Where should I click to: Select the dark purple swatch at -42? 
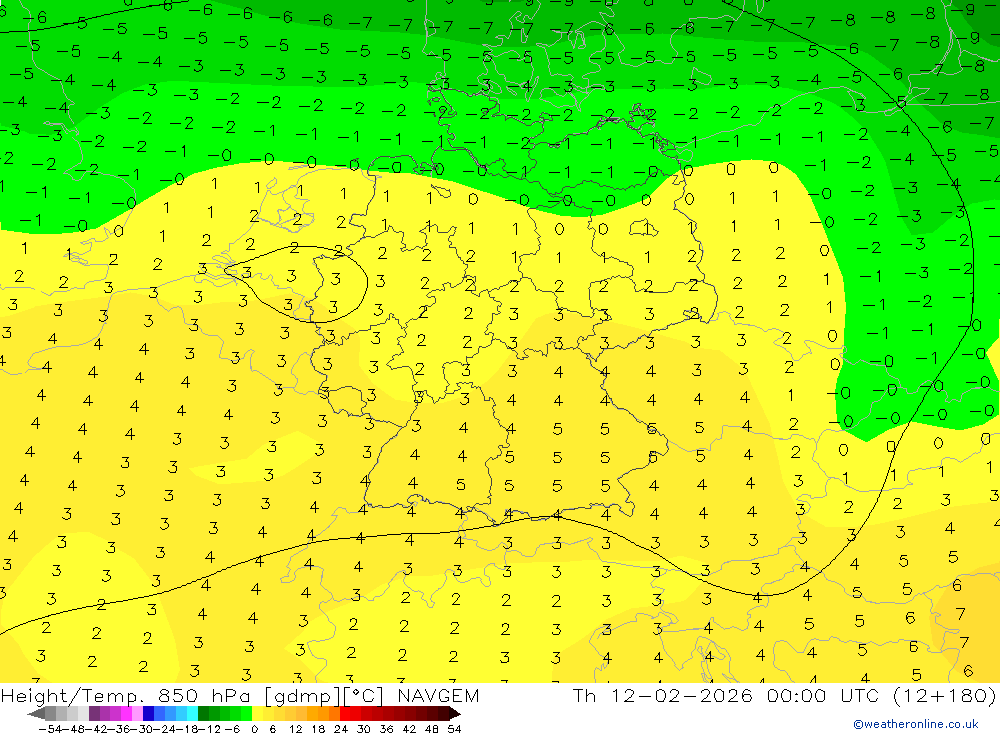tap(94, 713)
